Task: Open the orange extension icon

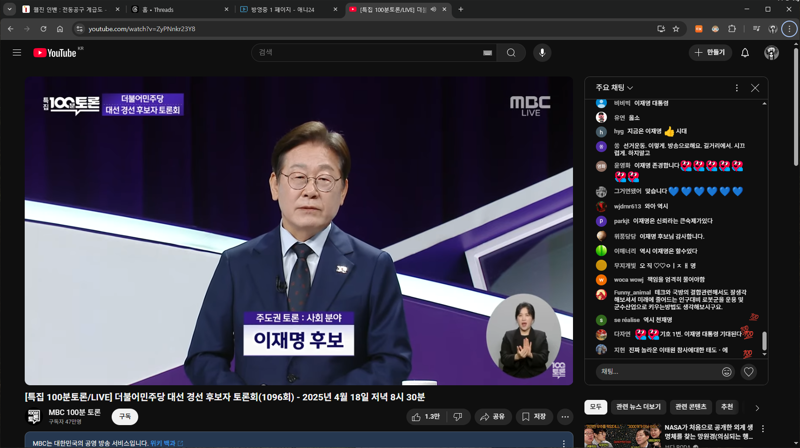Action: point(698,29)
